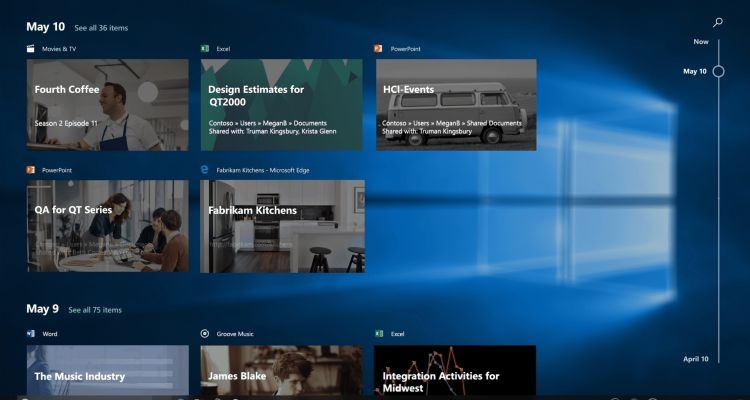Open the Timeline search icon
The image size is (750, 400).
(717, 22)
